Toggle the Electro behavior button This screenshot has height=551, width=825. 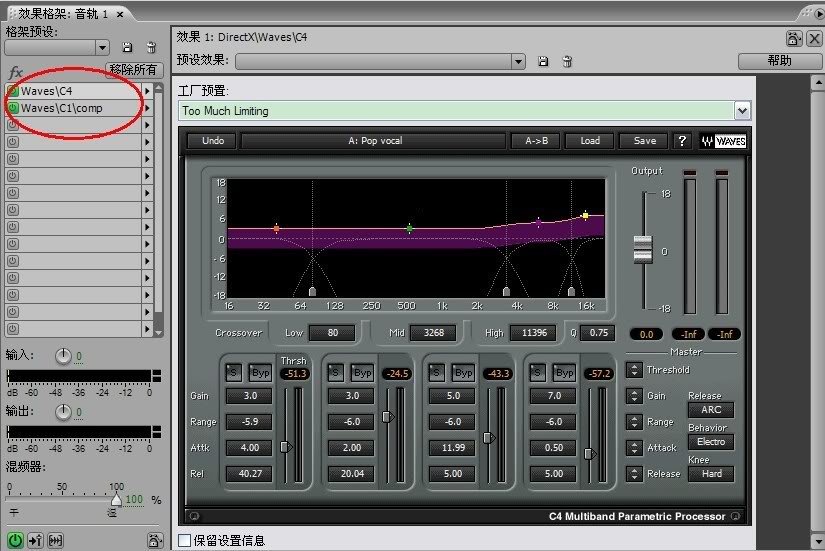(x=711, y=442)
